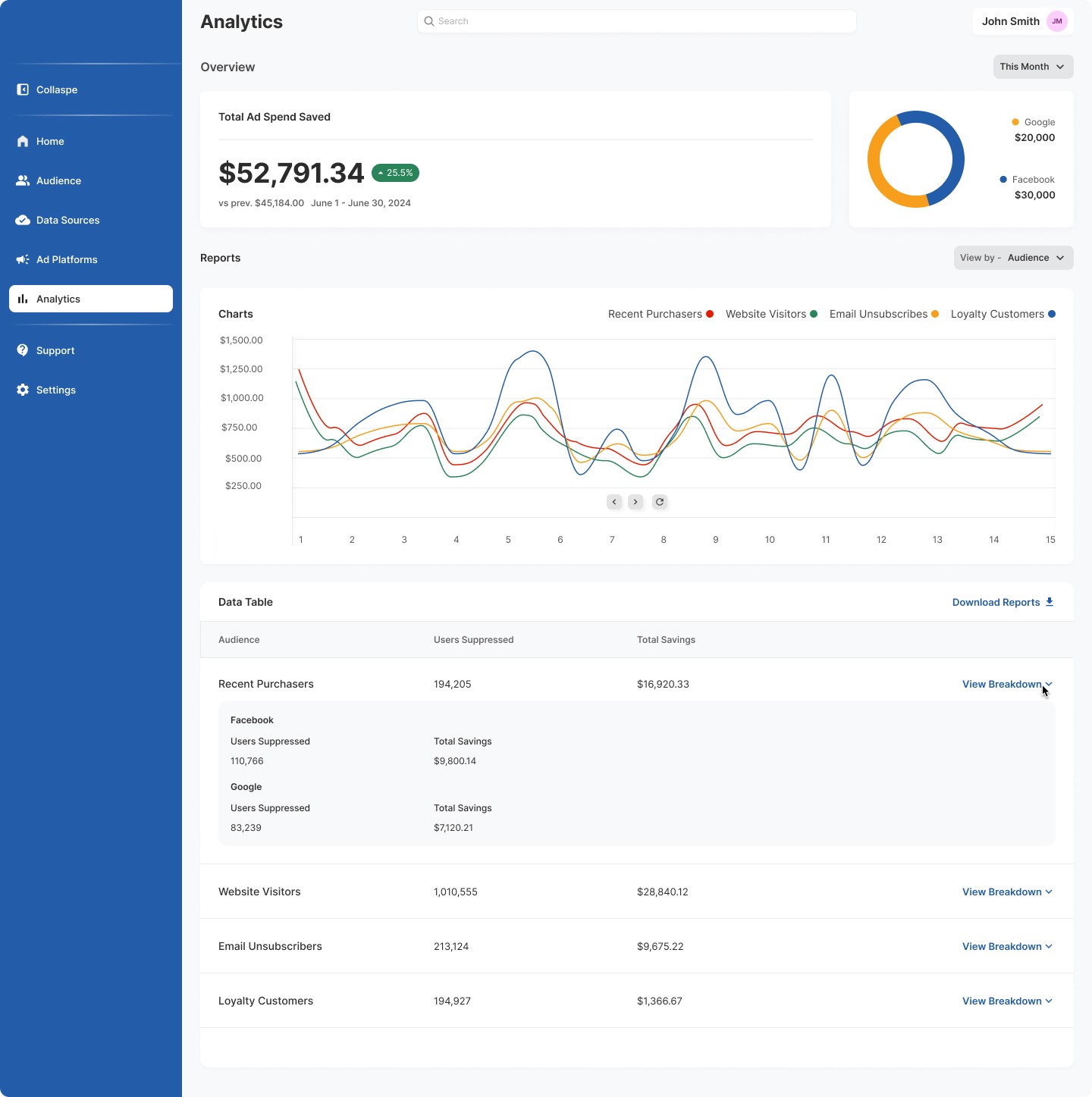Viewport: 1092px width, 1097px height.
Task: Click the search magnifier icon
Action: tap(429, 21)
